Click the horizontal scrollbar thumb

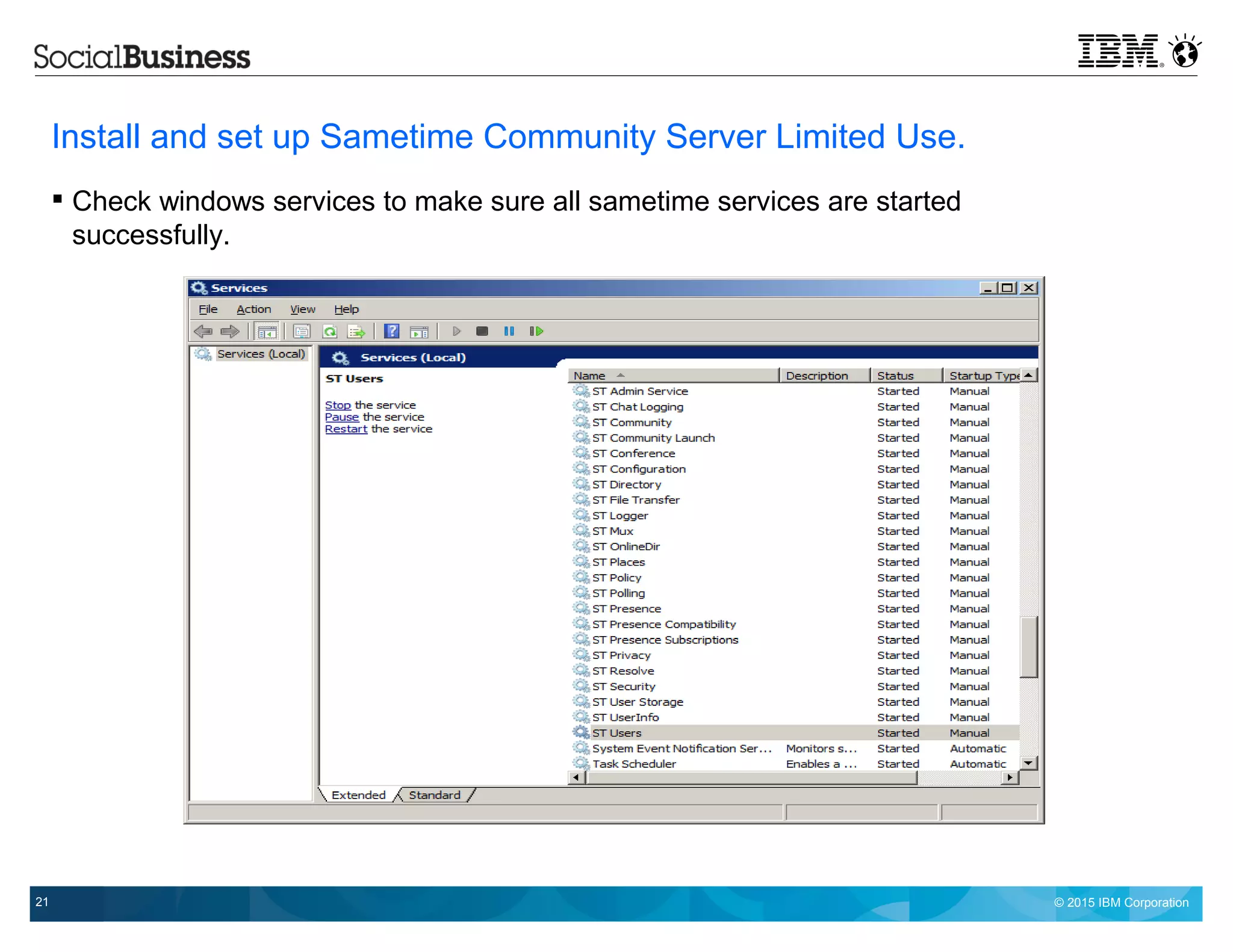[751, 777]
